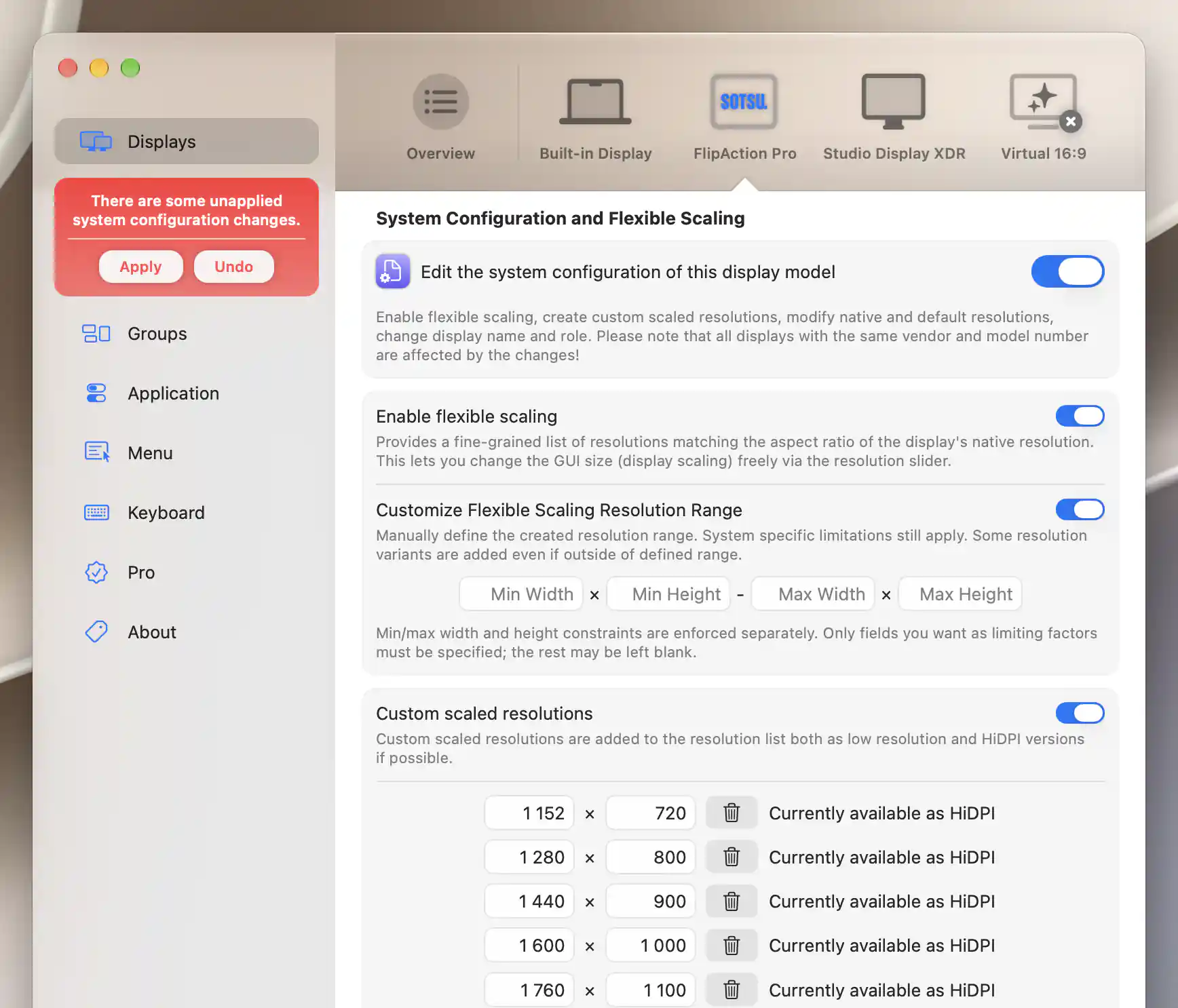
Task: Edit the 1 152 width field
Action: (529, 813)
